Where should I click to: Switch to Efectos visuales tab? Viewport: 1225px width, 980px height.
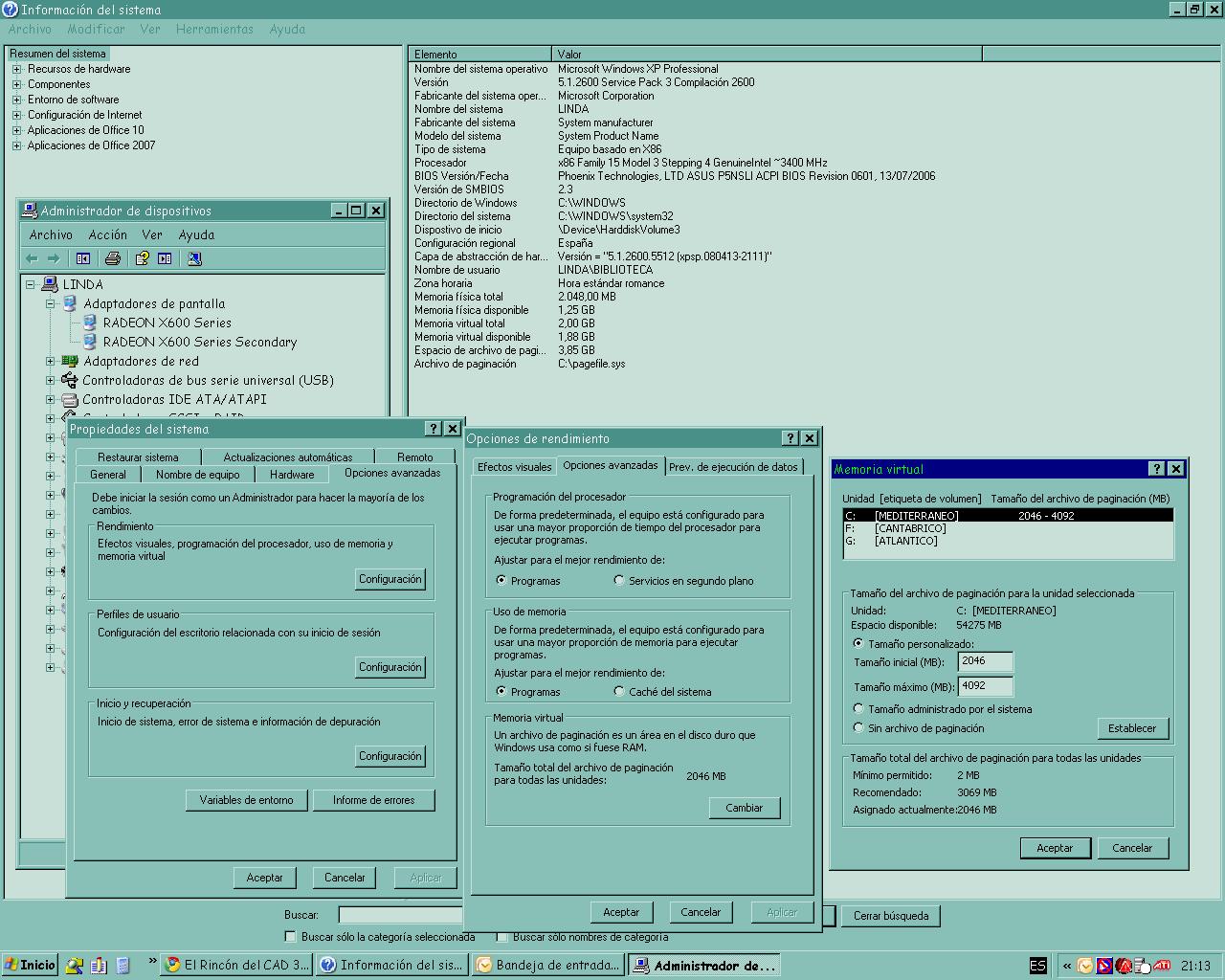click(x=515, y=467)
